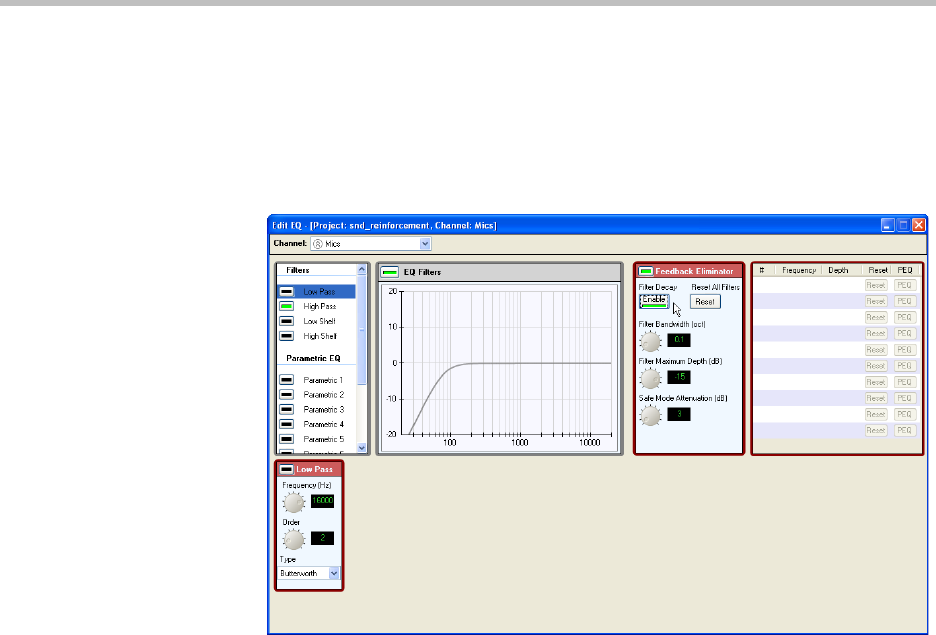Toggle the High Pass filter enable icon
Image resolution: width=936 pixels, height=635 pixels.
point(287,307)
